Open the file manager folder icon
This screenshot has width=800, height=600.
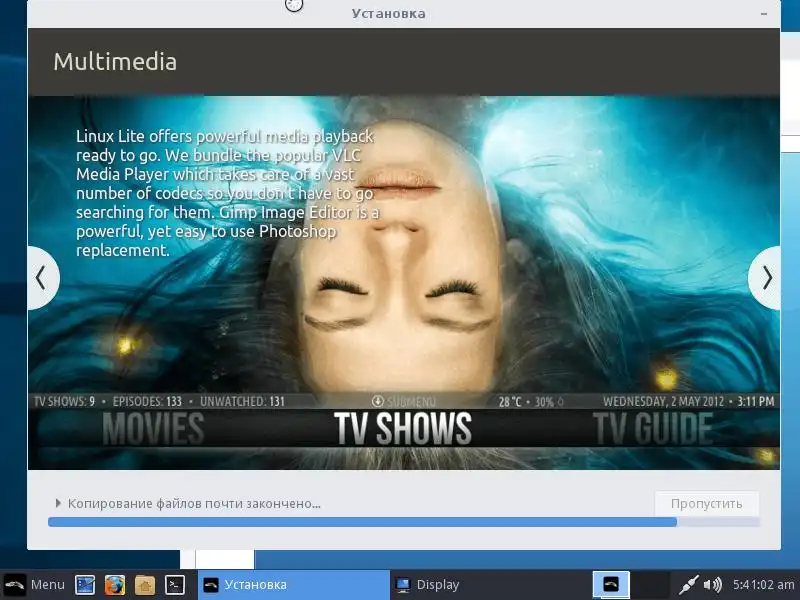(145, 585)
